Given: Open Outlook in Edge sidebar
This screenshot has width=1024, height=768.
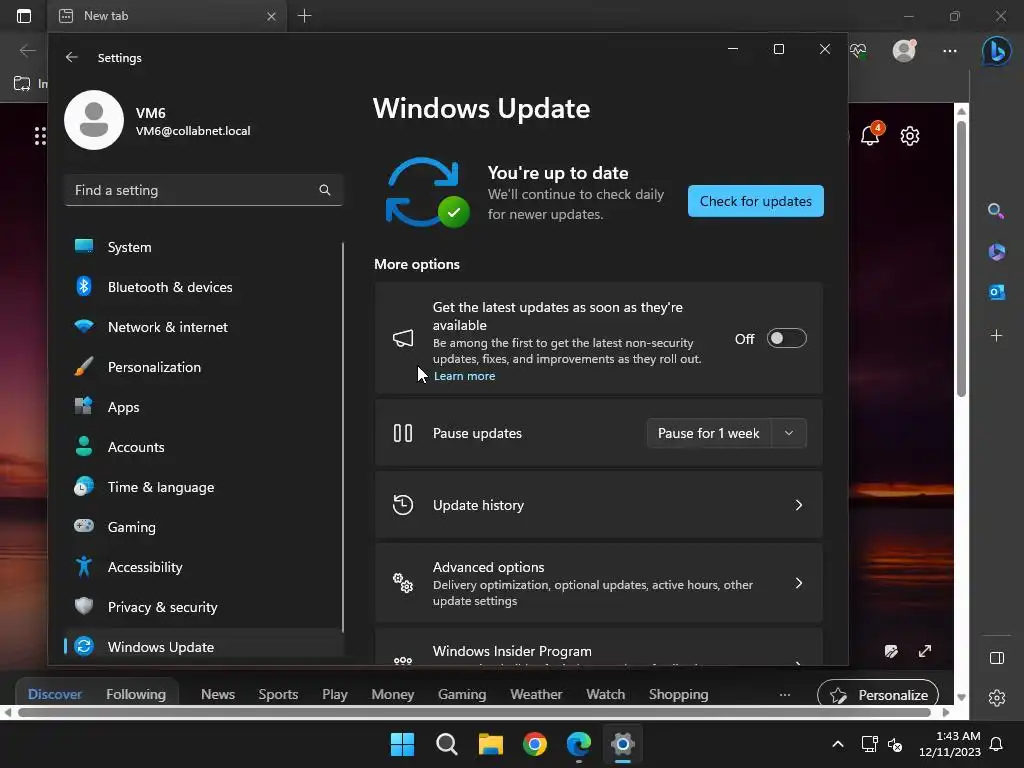Looking at the screenshot, I should 997,292.
